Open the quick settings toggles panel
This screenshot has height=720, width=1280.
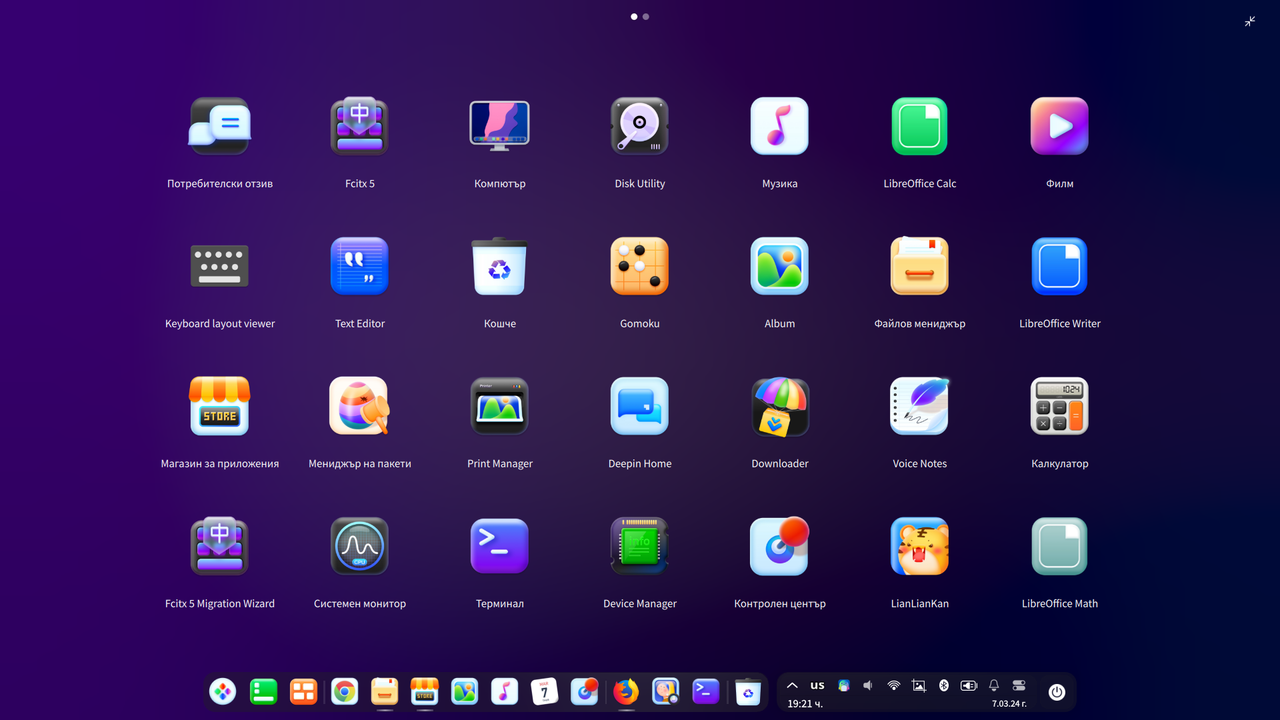click(x=1019, y=685)
